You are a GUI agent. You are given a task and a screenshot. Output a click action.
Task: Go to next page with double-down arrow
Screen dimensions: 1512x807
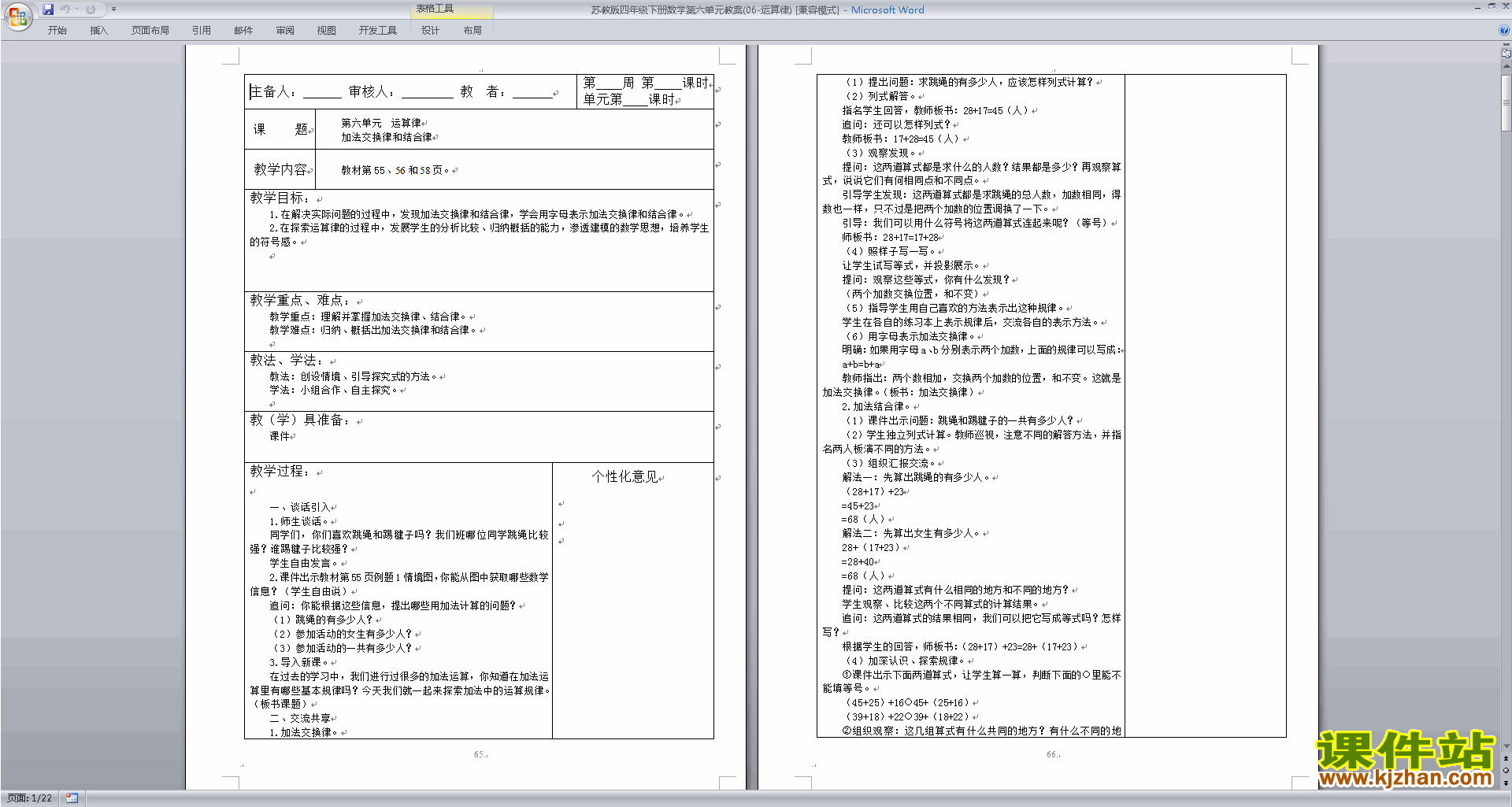coord(1506,783)
